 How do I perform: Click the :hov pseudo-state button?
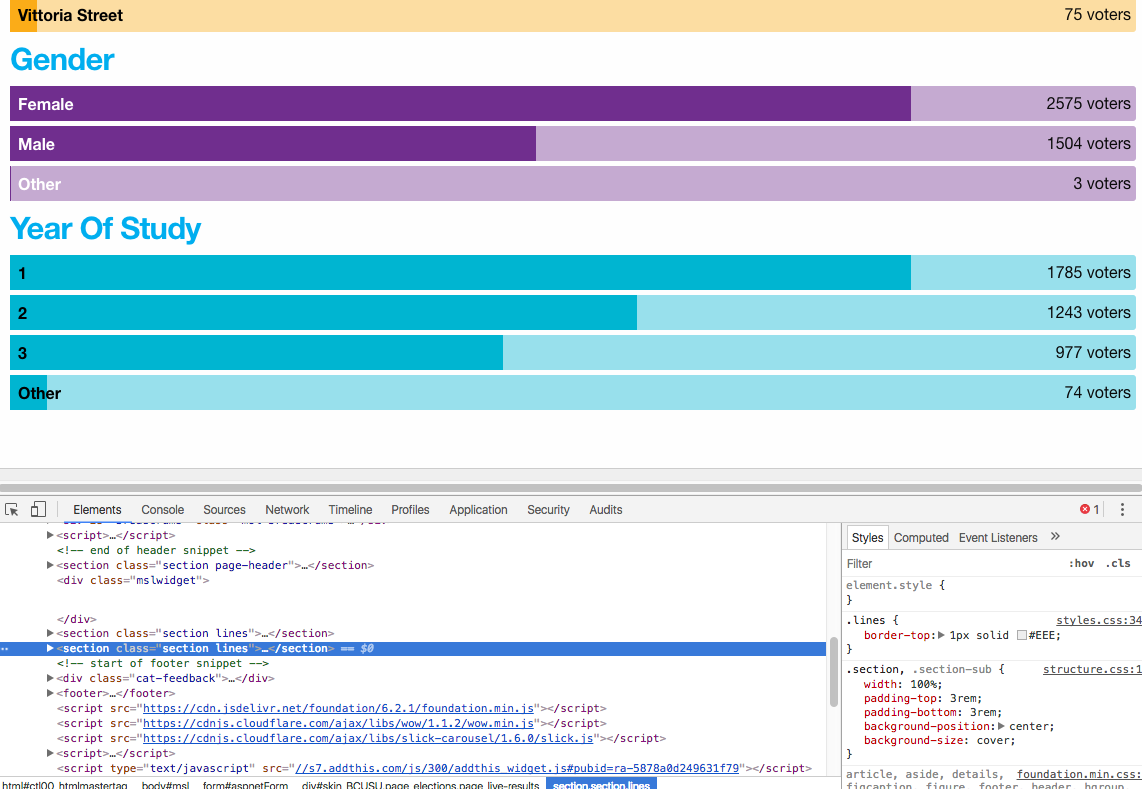1082,563
